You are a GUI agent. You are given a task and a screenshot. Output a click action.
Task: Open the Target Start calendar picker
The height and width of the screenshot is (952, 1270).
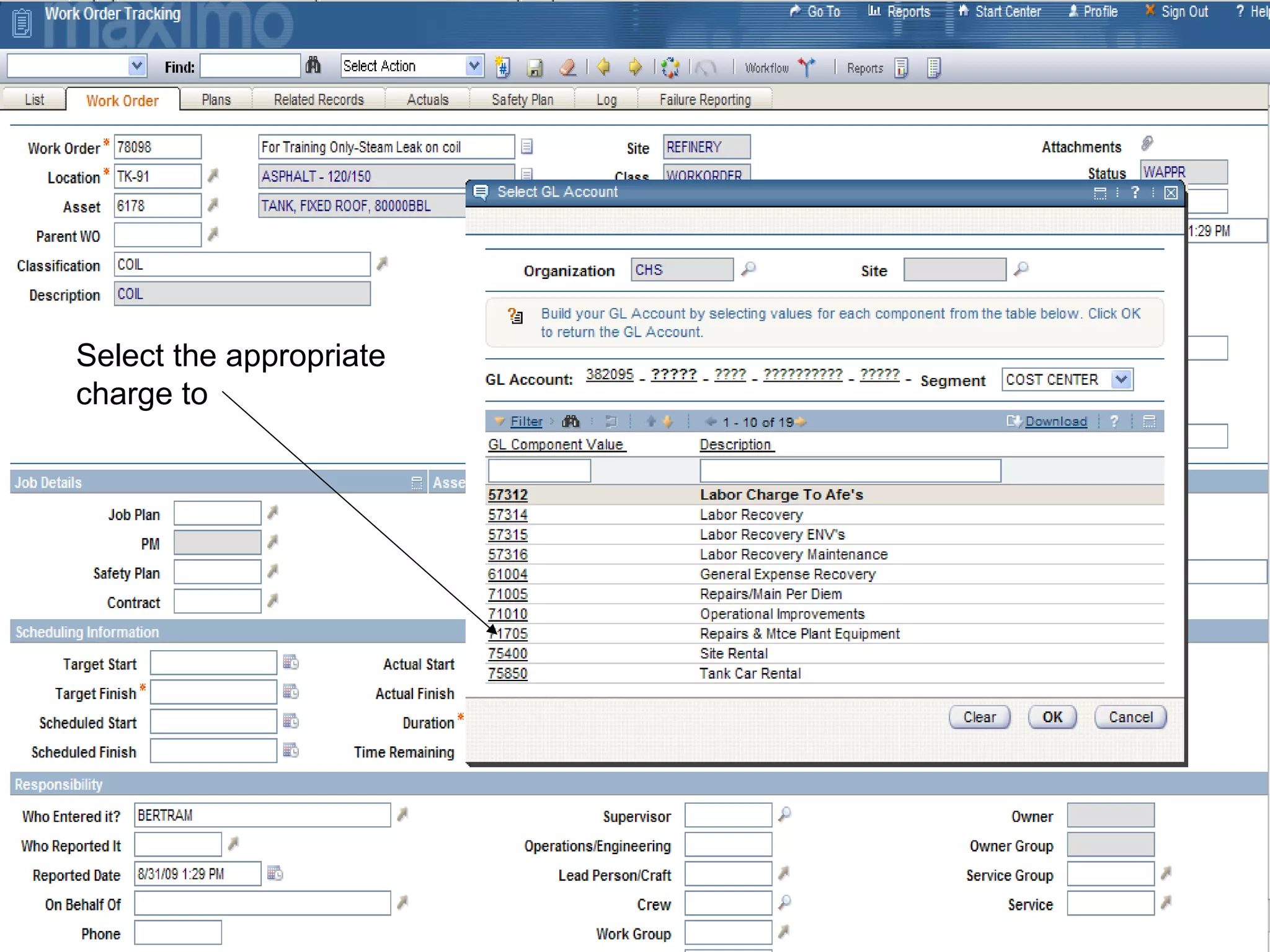[291, 663]
